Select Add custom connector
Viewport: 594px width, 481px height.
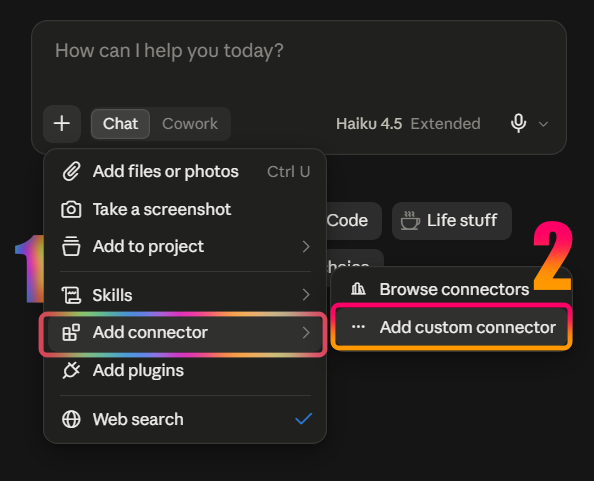452,327
